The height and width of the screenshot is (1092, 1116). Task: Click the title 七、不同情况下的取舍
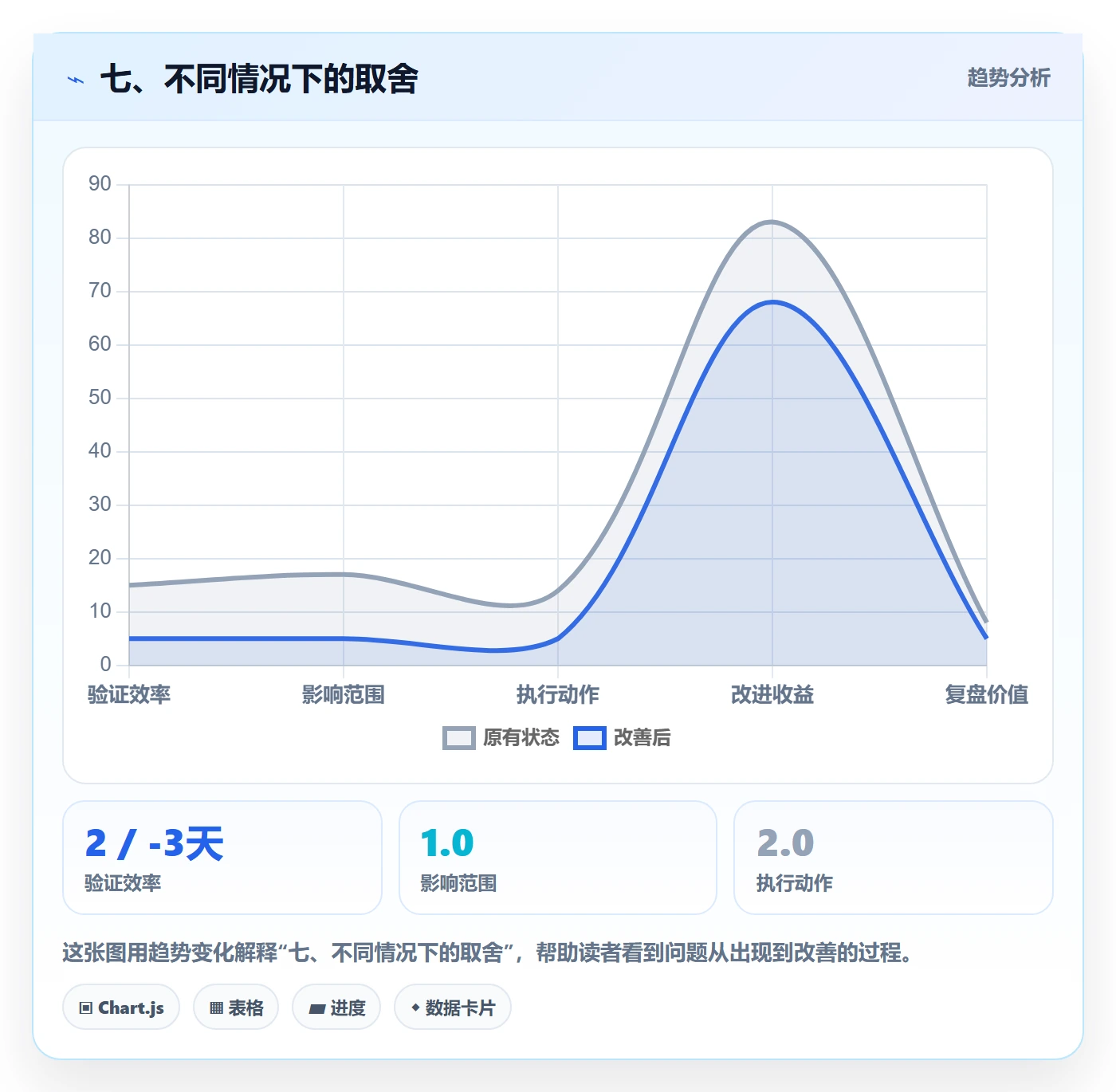coord(259,79)
